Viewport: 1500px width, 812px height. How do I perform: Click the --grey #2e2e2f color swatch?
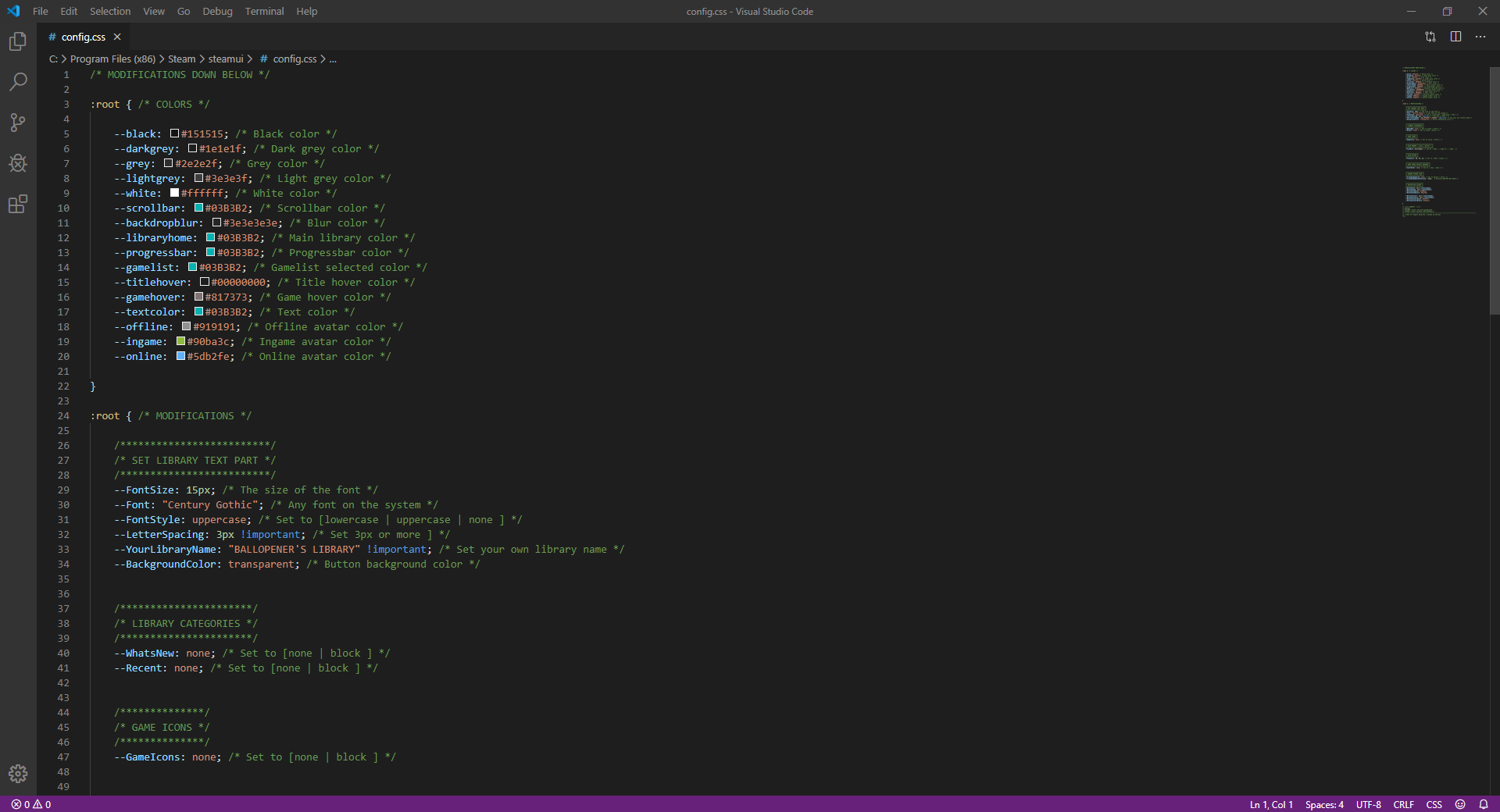pos(168,163)
